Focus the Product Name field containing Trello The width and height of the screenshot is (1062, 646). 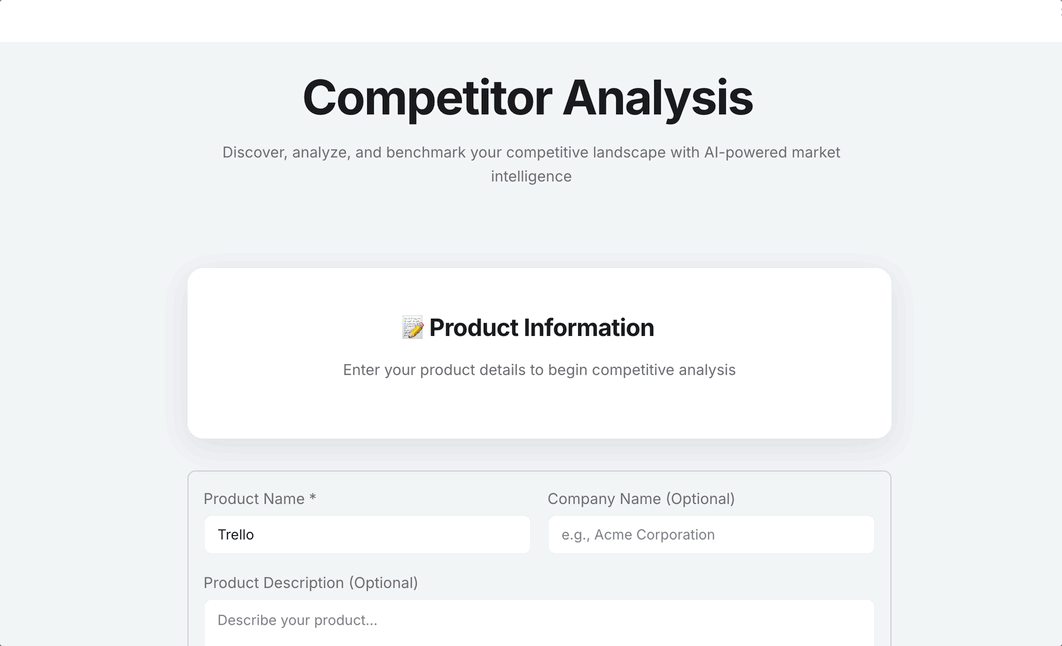[367, 535]
